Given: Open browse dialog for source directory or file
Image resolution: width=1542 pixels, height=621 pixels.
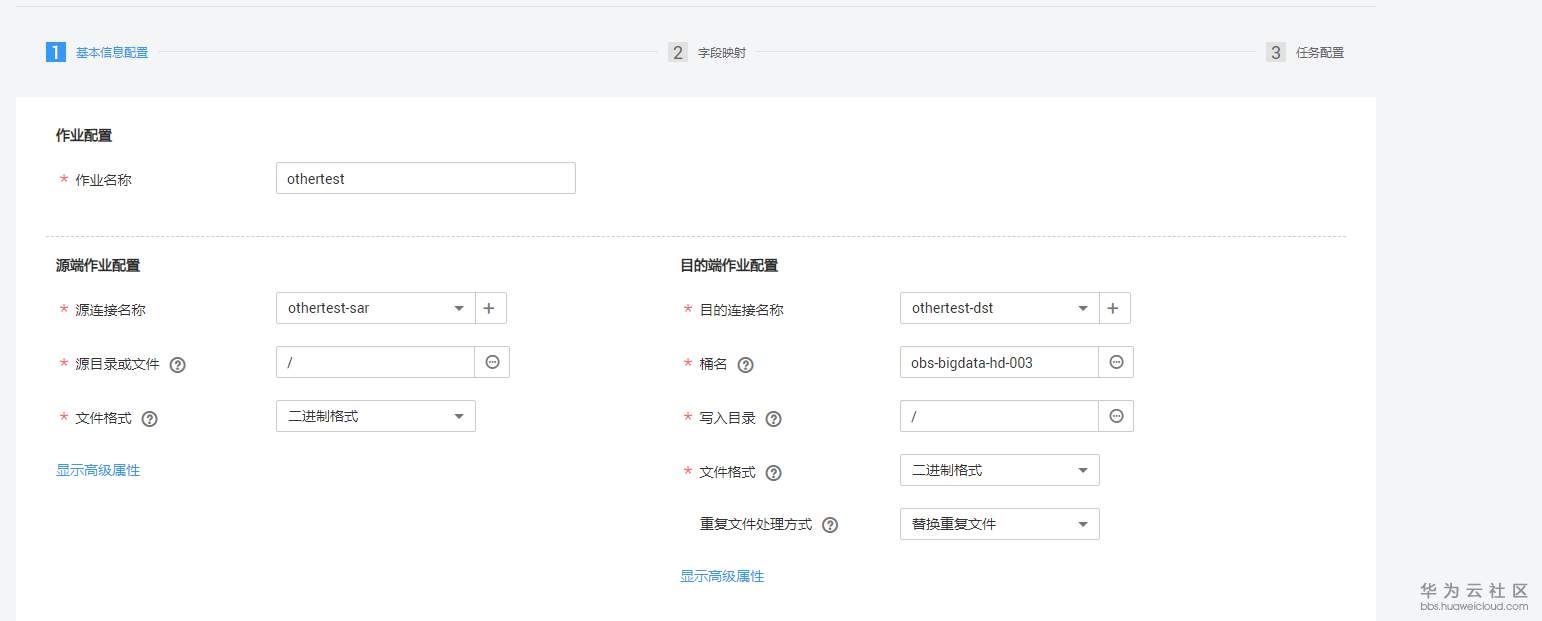Looking at the screenshot, I should point(492,362).
